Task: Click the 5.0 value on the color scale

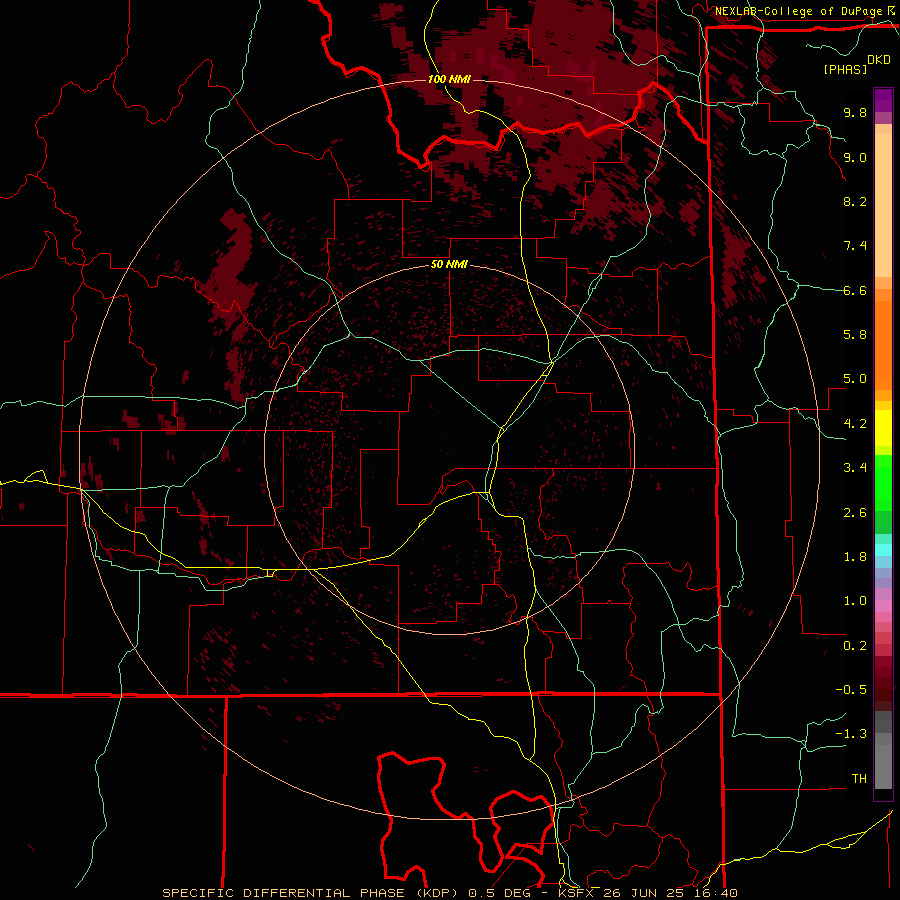Action: coord(855,379)
